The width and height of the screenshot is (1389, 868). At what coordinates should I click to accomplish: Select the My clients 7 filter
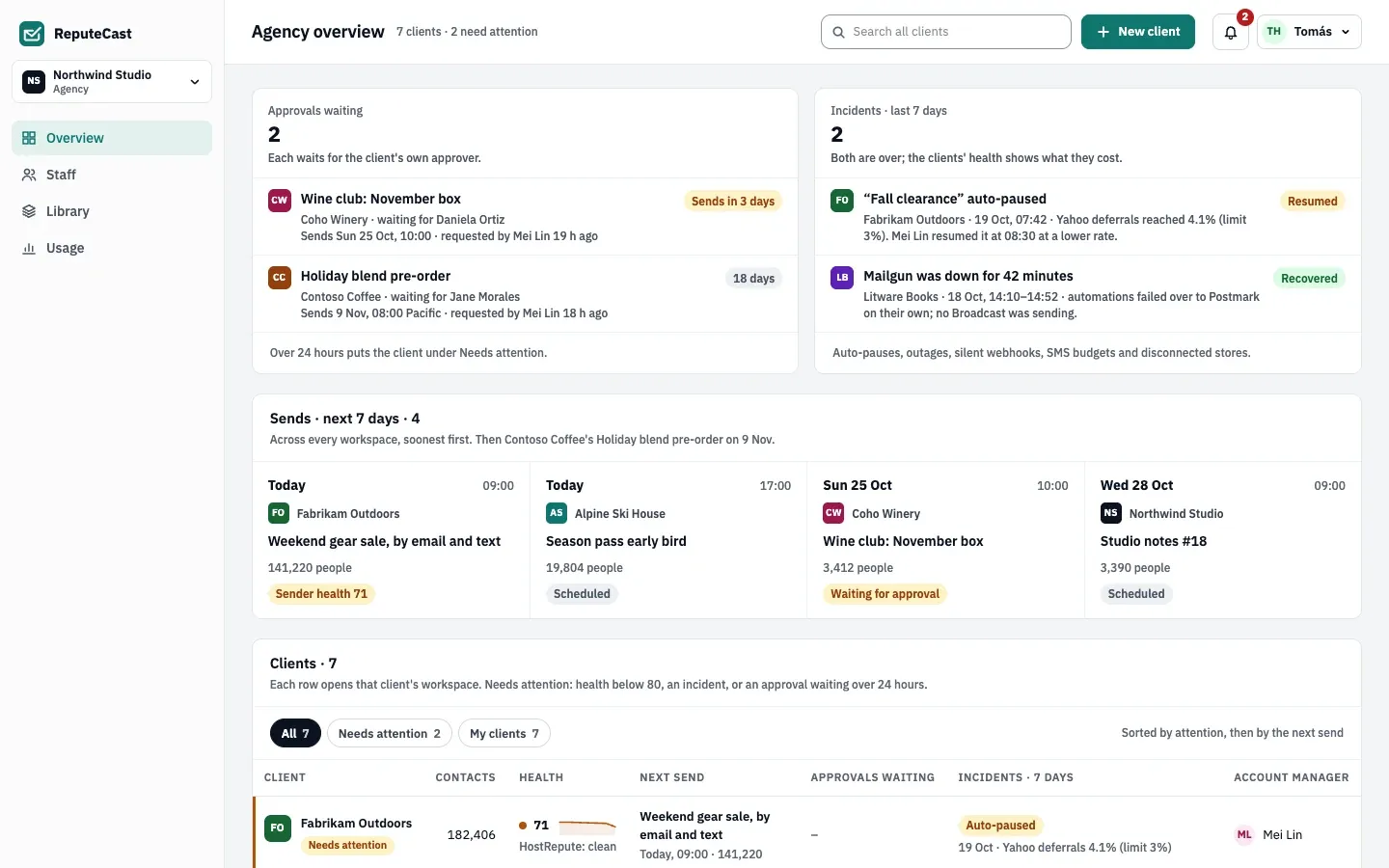[504, 733]
